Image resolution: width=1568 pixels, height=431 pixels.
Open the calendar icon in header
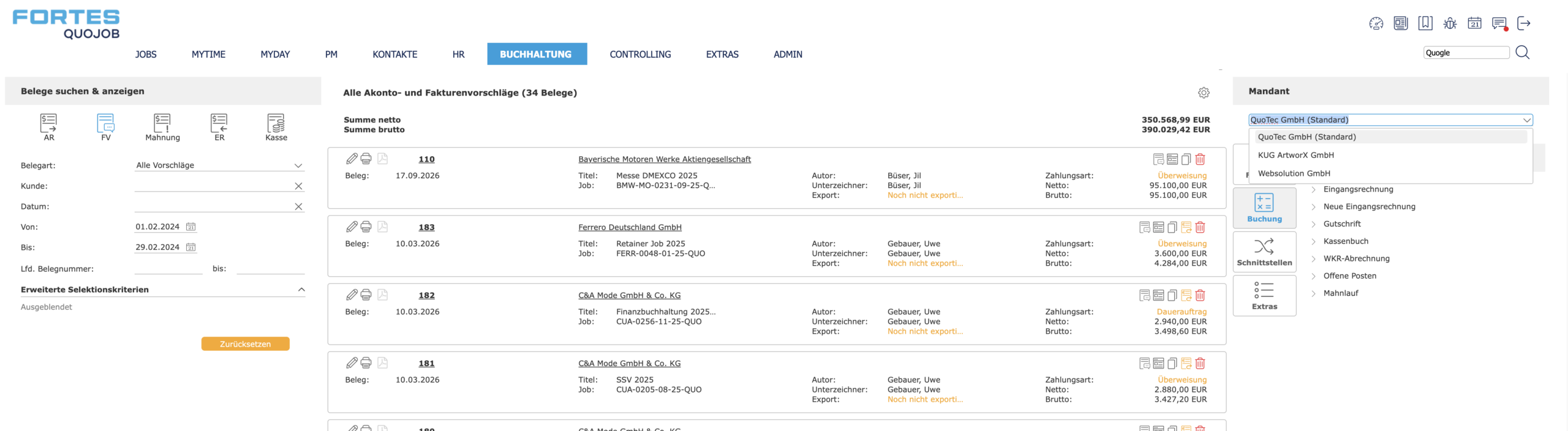point(1474,23)
